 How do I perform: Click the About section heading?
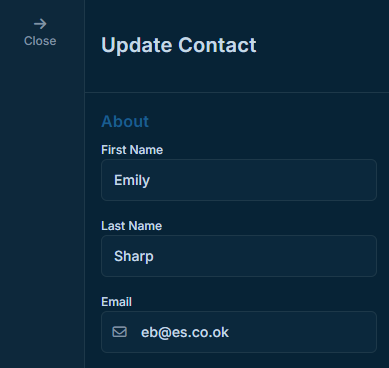[x=125, y=121]
